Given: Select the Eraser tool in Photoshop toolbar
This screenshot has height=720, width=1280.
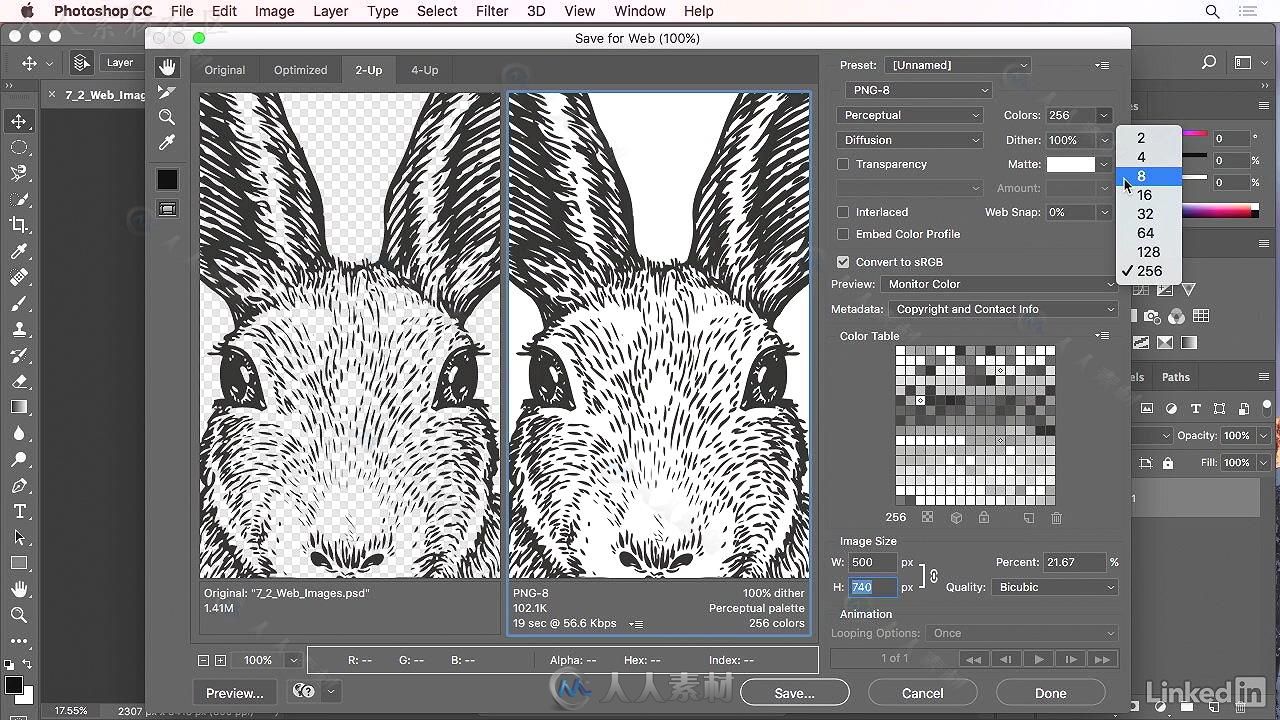Looking at the screenshot, I should [x=19, y=381].
